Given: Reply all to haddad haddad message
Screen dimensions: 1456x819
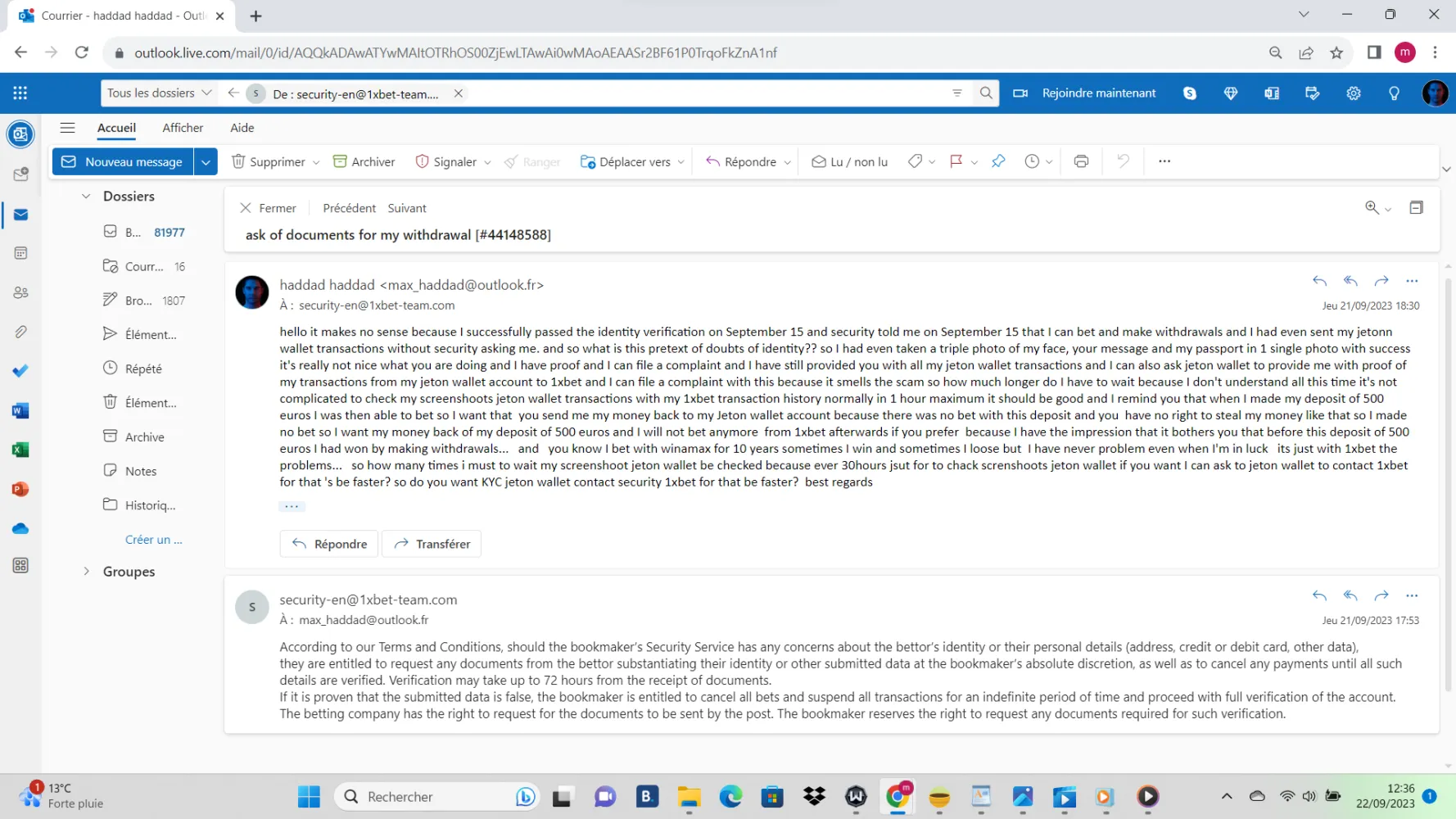Looking at the screenshot, I should [1350, 281].
